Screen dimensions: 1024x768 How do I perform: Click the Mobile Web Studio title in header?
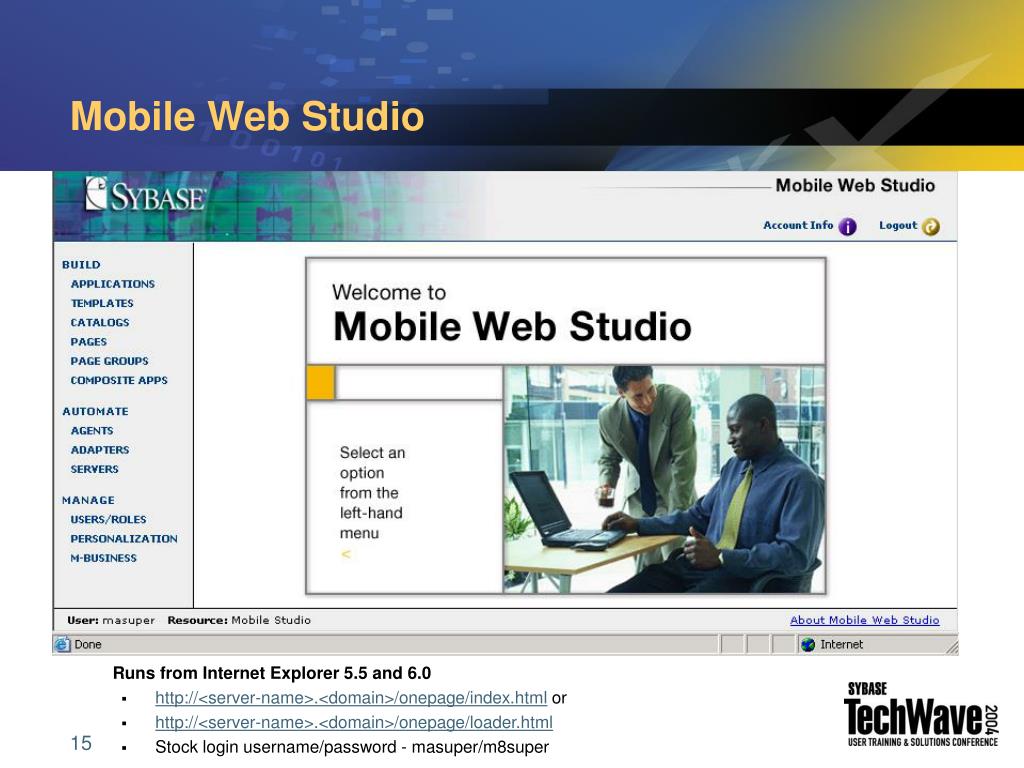(855, 186)
